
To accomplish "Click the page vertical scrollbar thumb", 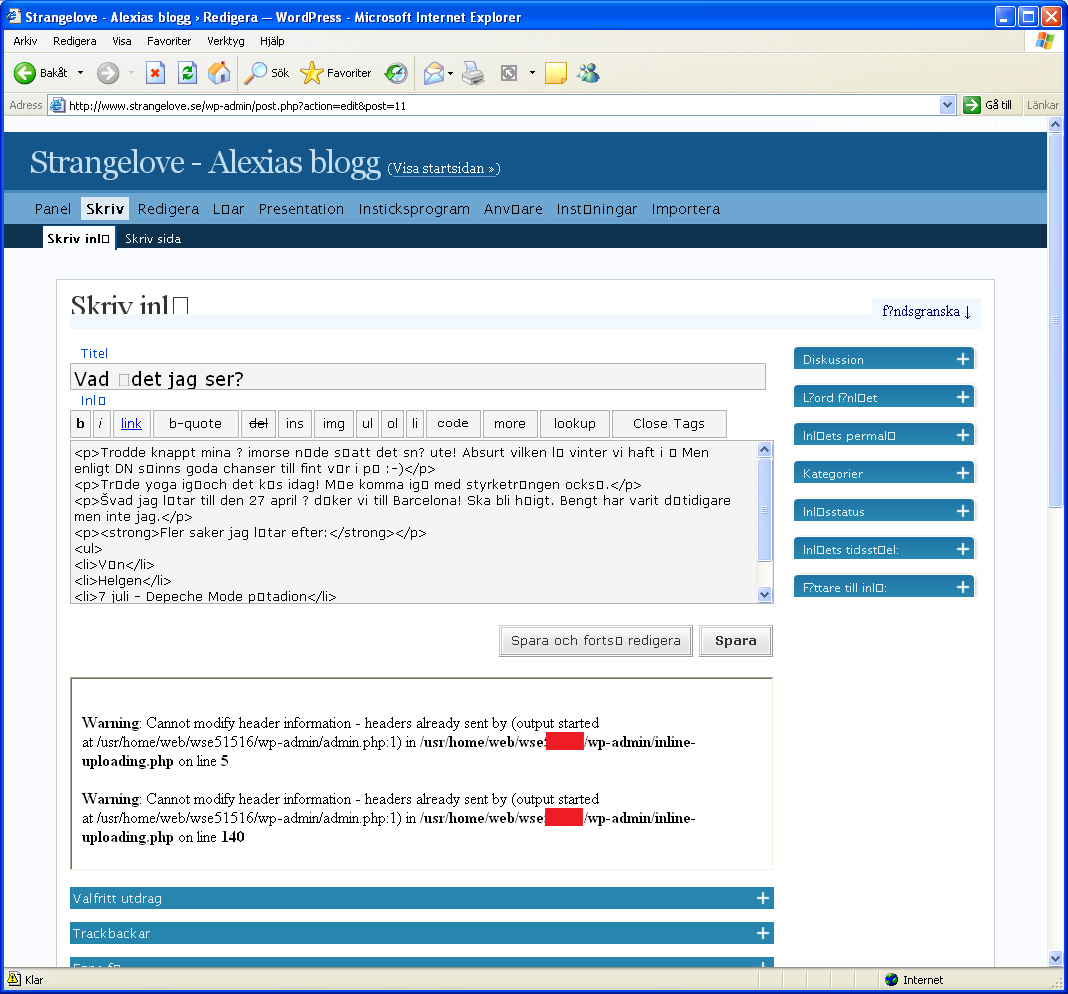I will click(x=1055, y=320).
